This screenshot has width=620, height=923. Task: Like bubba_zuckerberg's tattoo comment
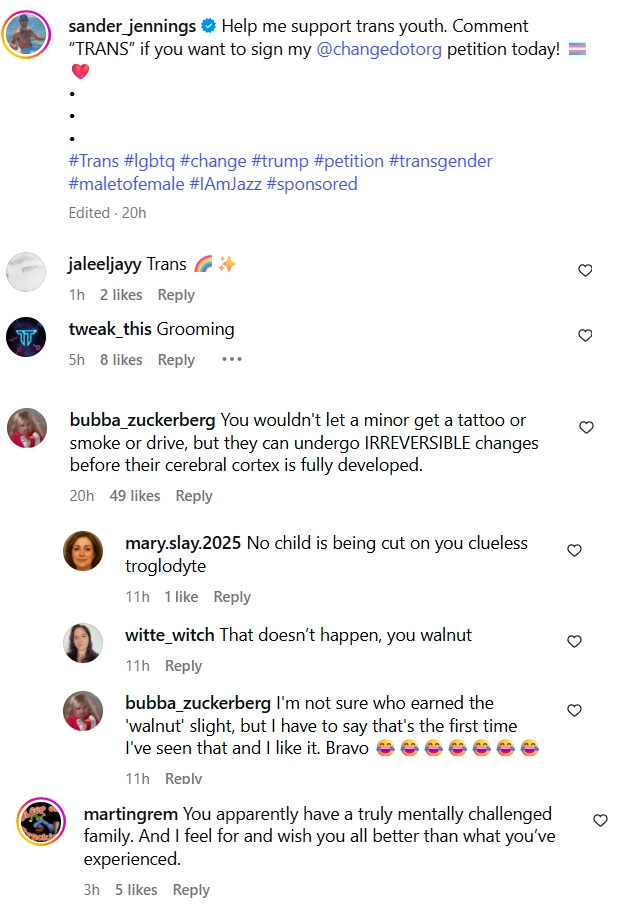tap(586, 427)
